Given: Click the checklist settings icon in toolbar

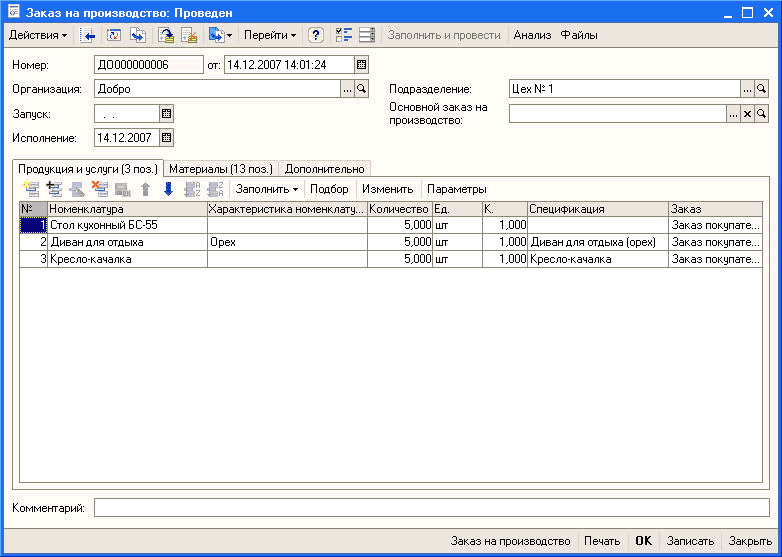Looking at the screenshot, I should (344, 35).
